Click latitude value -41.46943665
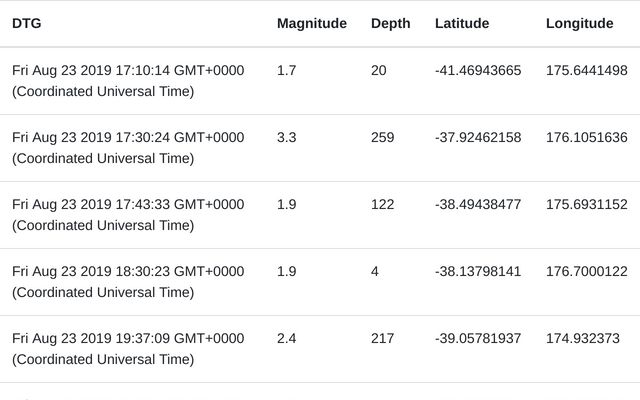The width and height of the screenshot is (640, 400). [x=478, y=71]
